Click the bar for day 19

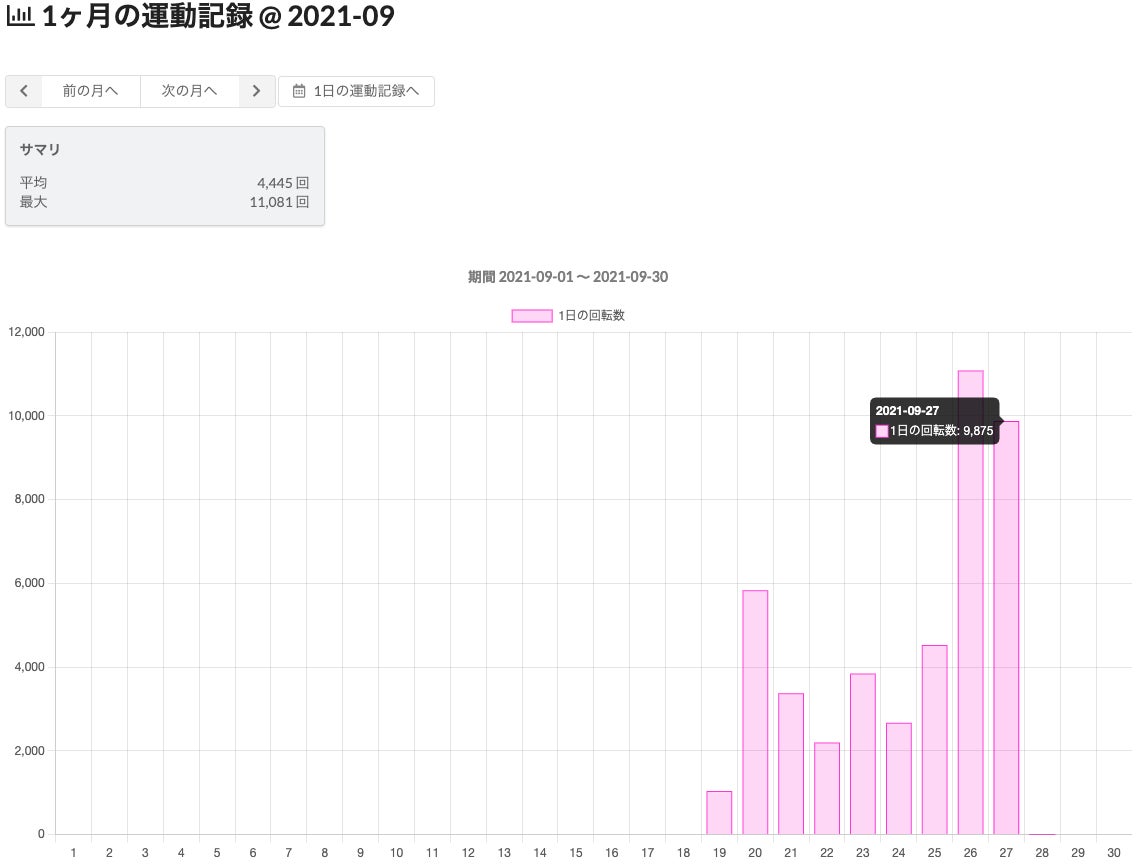[x=719, y=812]
